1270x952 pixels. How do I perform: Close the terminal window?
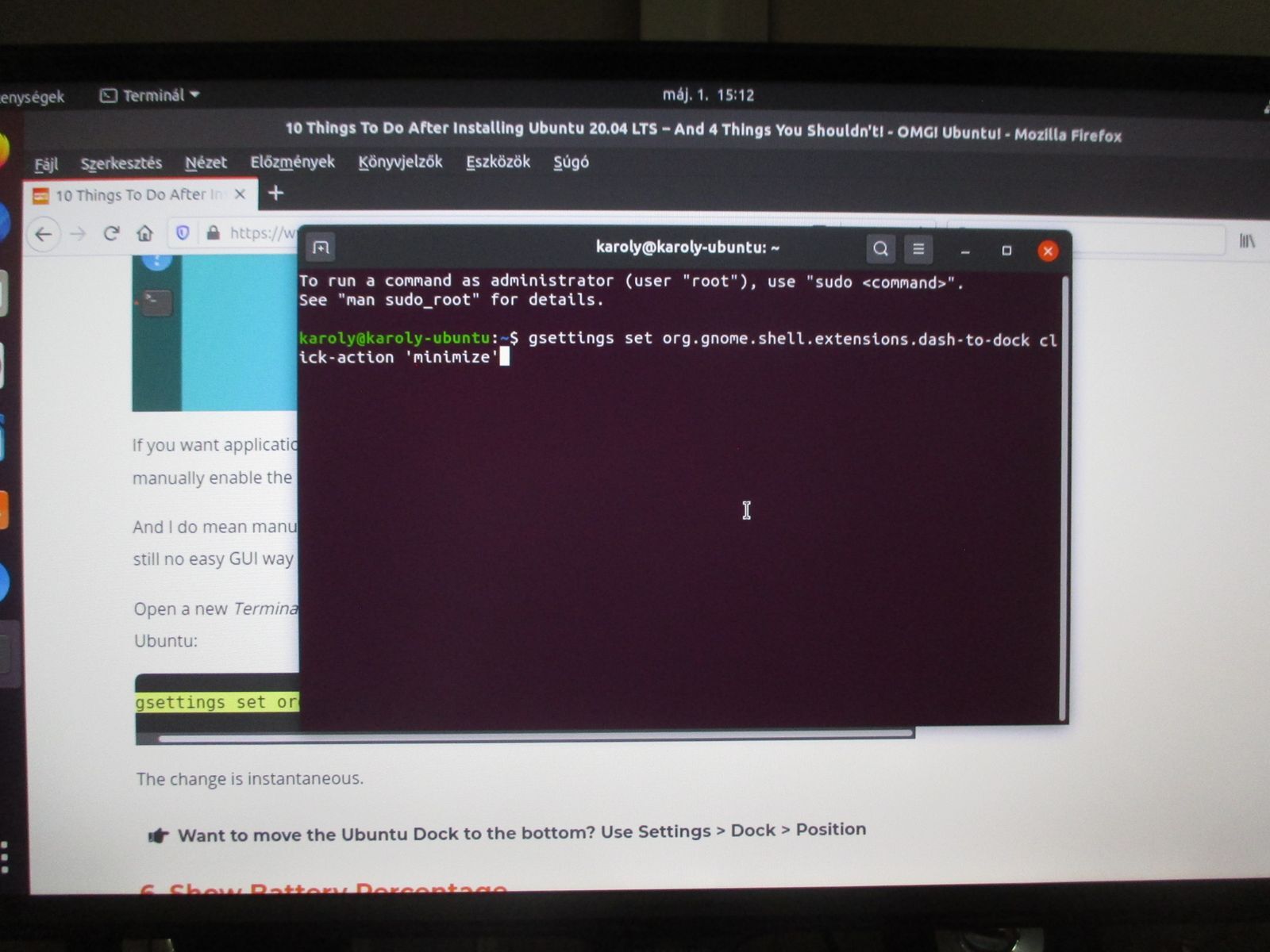(1048, 251)
